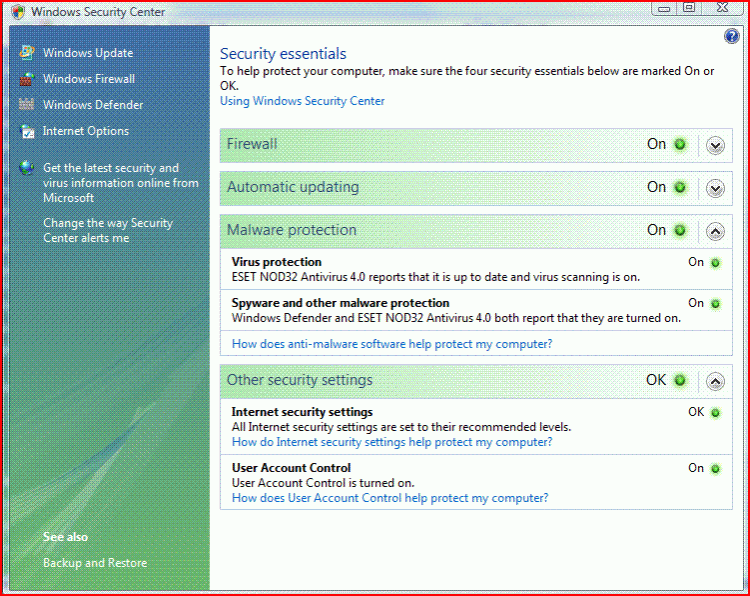Click Using Windows Security Center link
The height and width of the screenshot is (596, 750).
[x=302, y=101]
